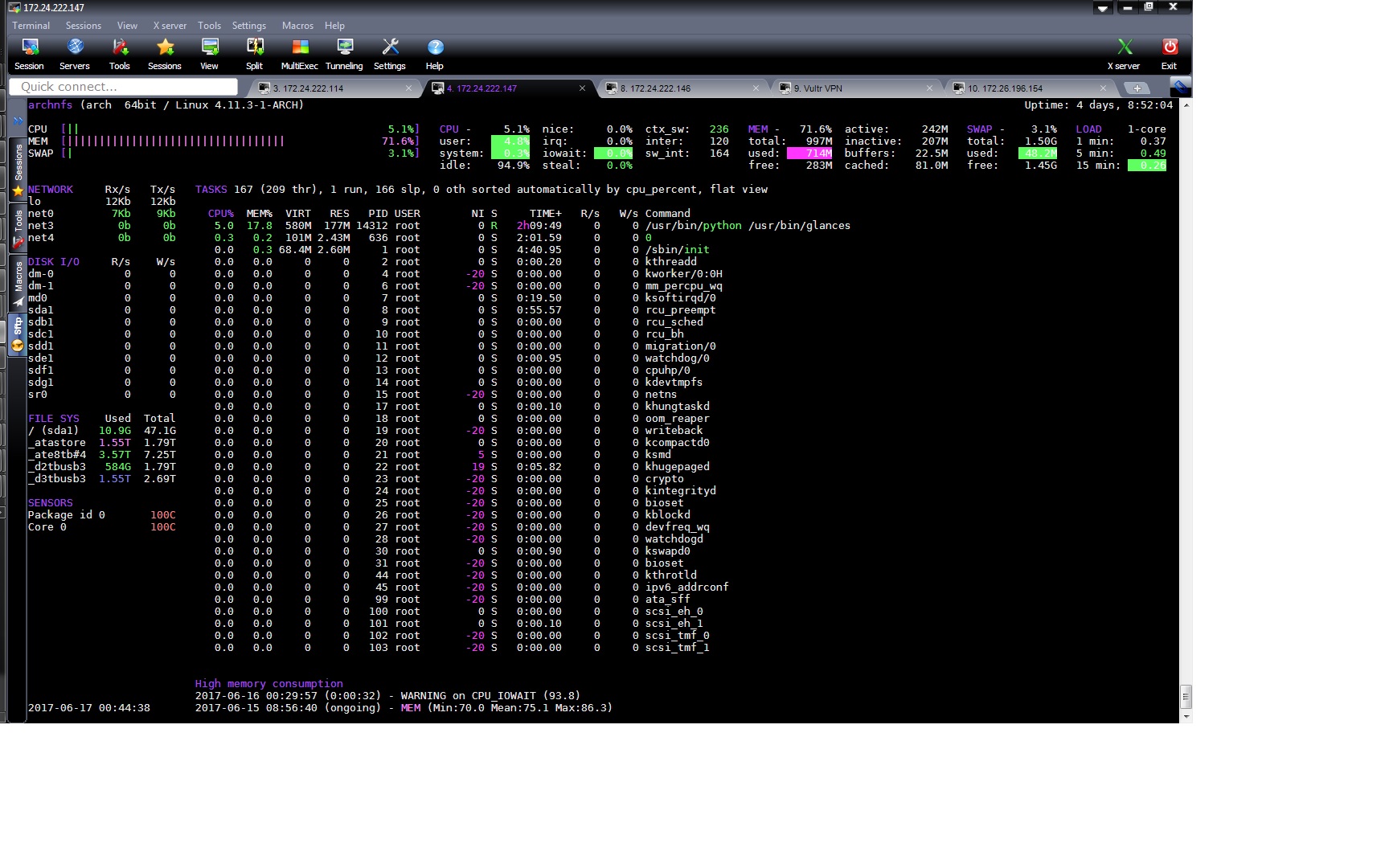
Task: Open the Servers toolbar icon
Action: coord(75,52)
